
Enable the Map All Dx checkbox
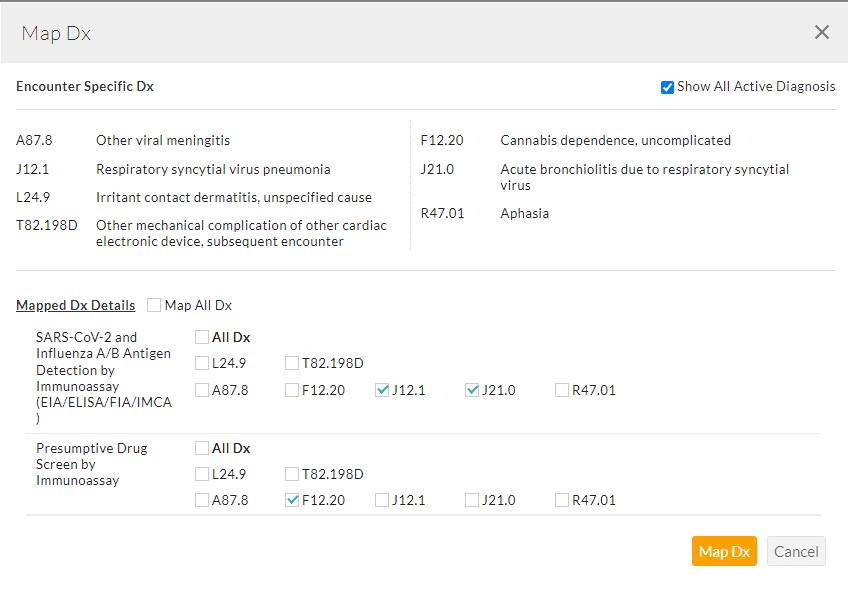[x=154, y=305]
